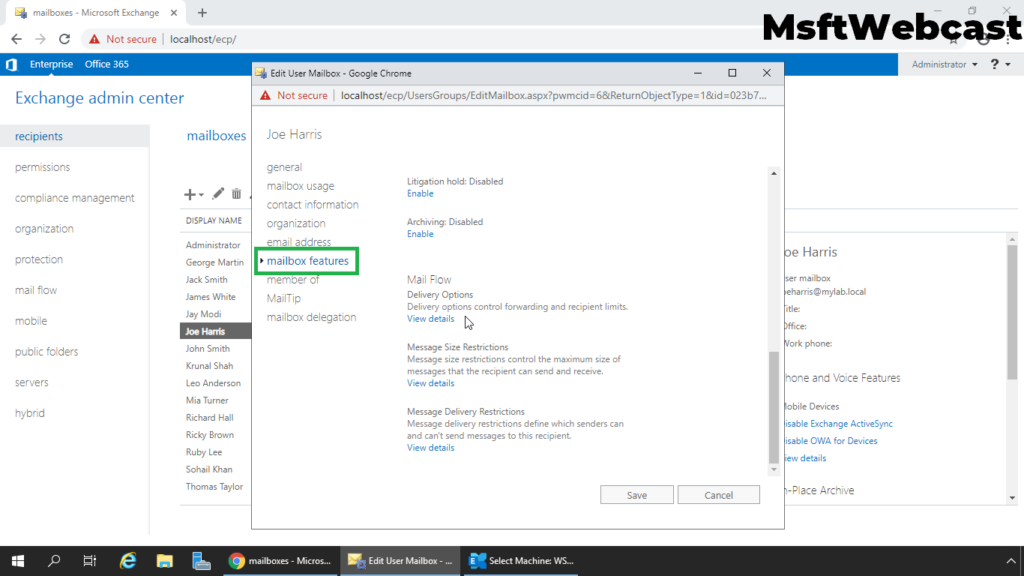Click the Cancel button
This screenshot has width=1024, height=576.
point(718,495)
